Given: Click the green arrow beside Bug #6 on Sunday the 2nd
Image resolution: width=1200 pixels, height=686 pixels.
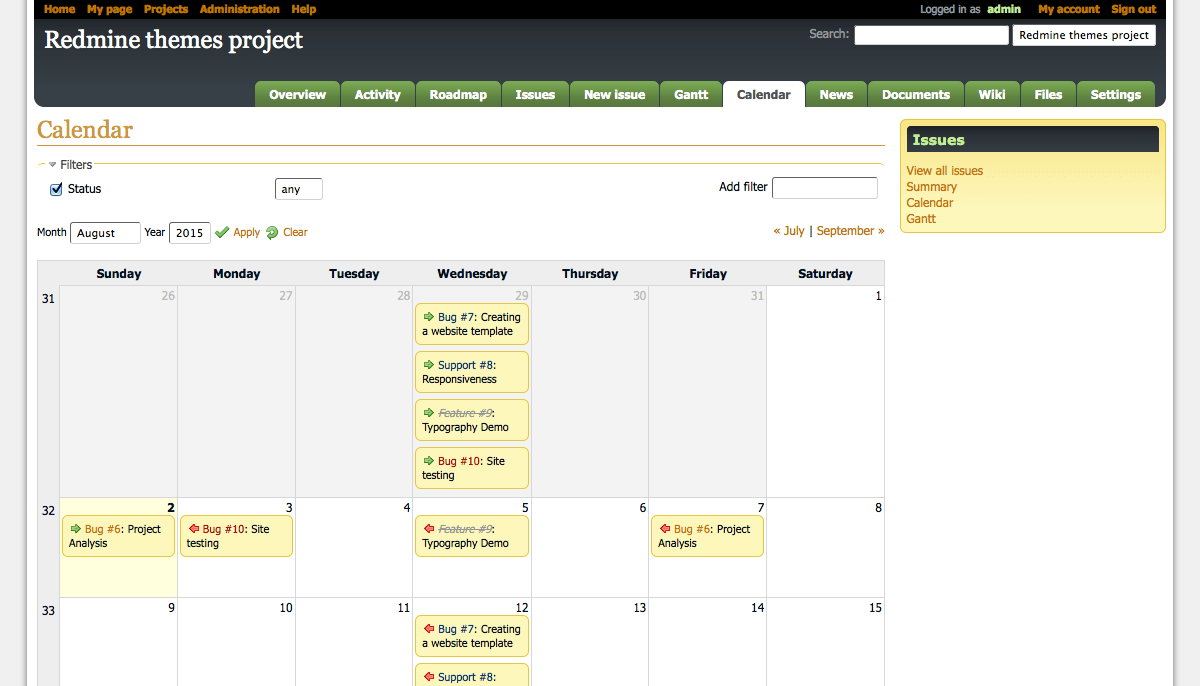Looking at the screenshot, I should tap(75, 529).
